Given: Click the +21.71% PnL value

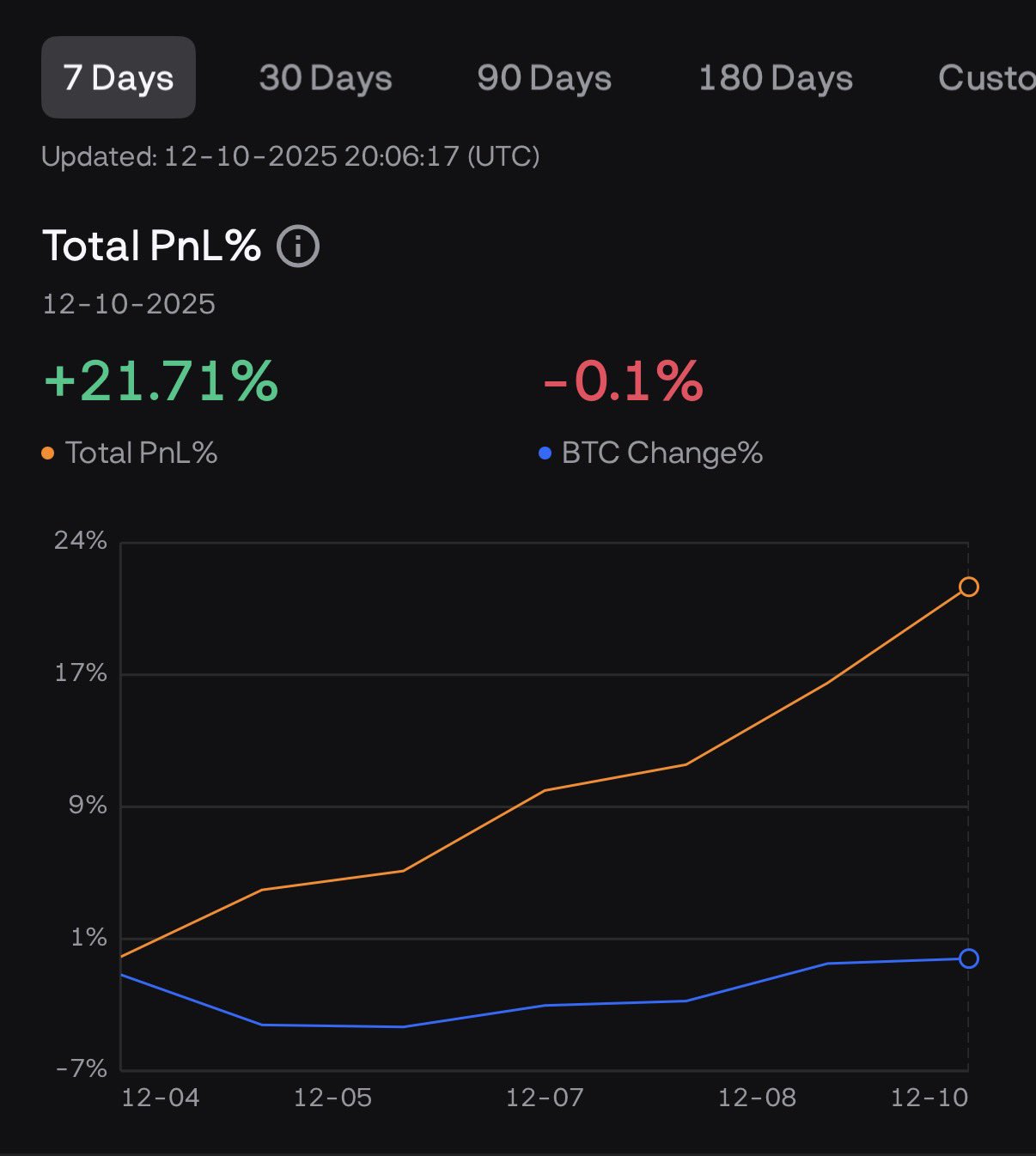Looking at the screenshot, I should 161,381.
